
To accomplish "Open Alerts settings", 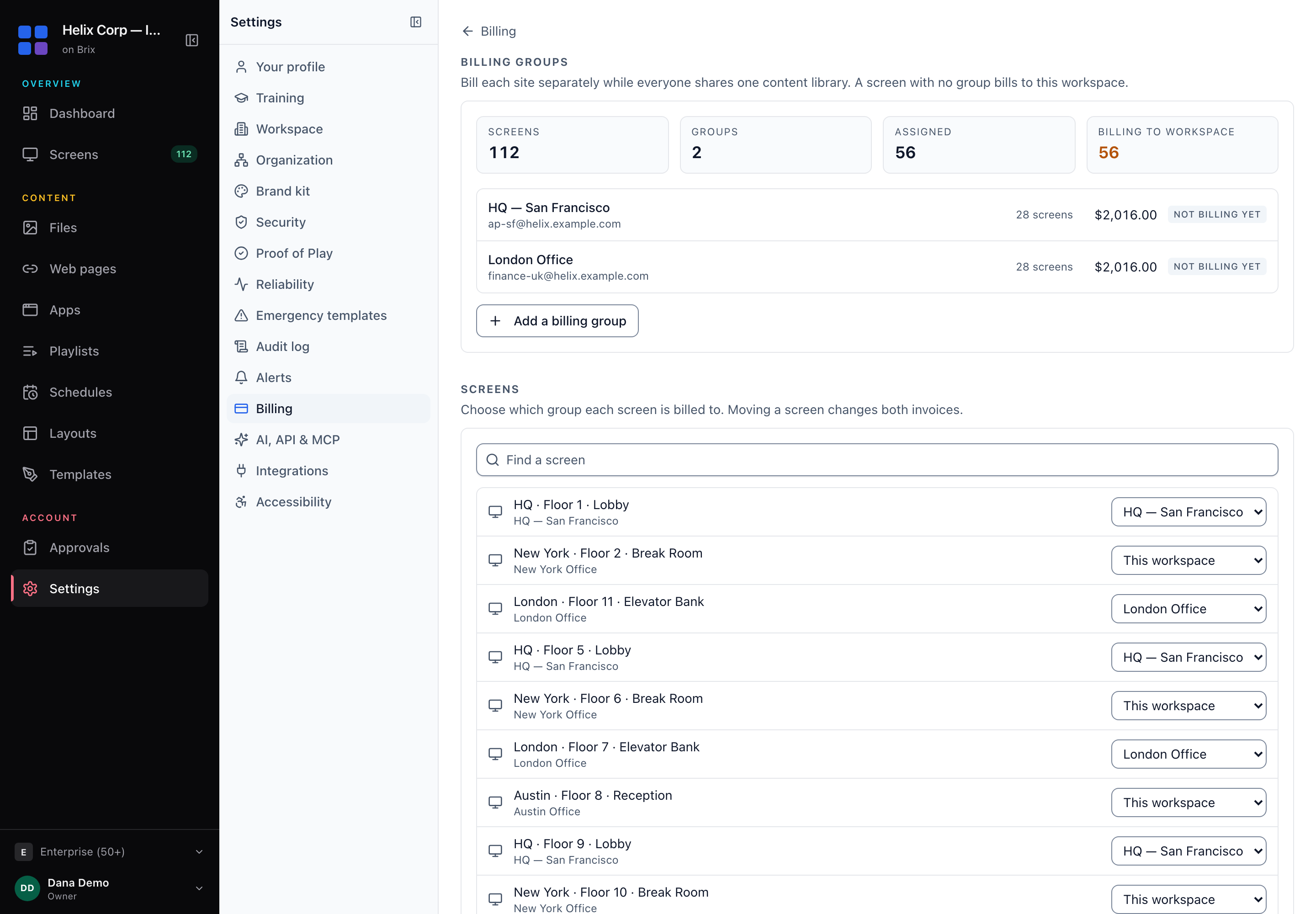I will tap(329, 377).
